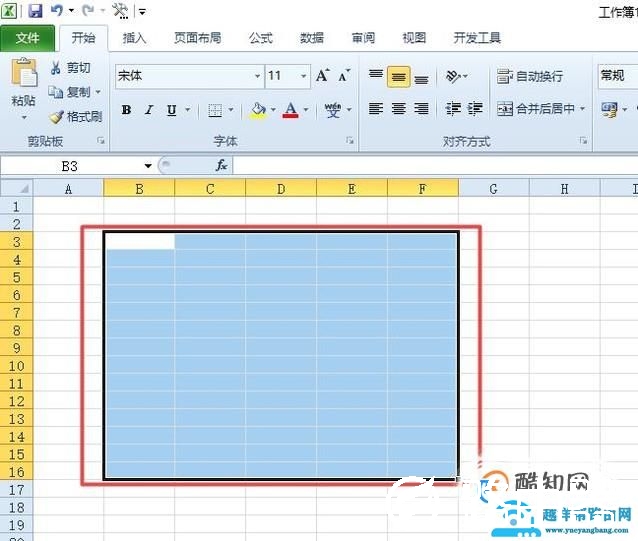The width and height of the screenshot is (638, 541).
Task: Select column A header
Action: 68,189
